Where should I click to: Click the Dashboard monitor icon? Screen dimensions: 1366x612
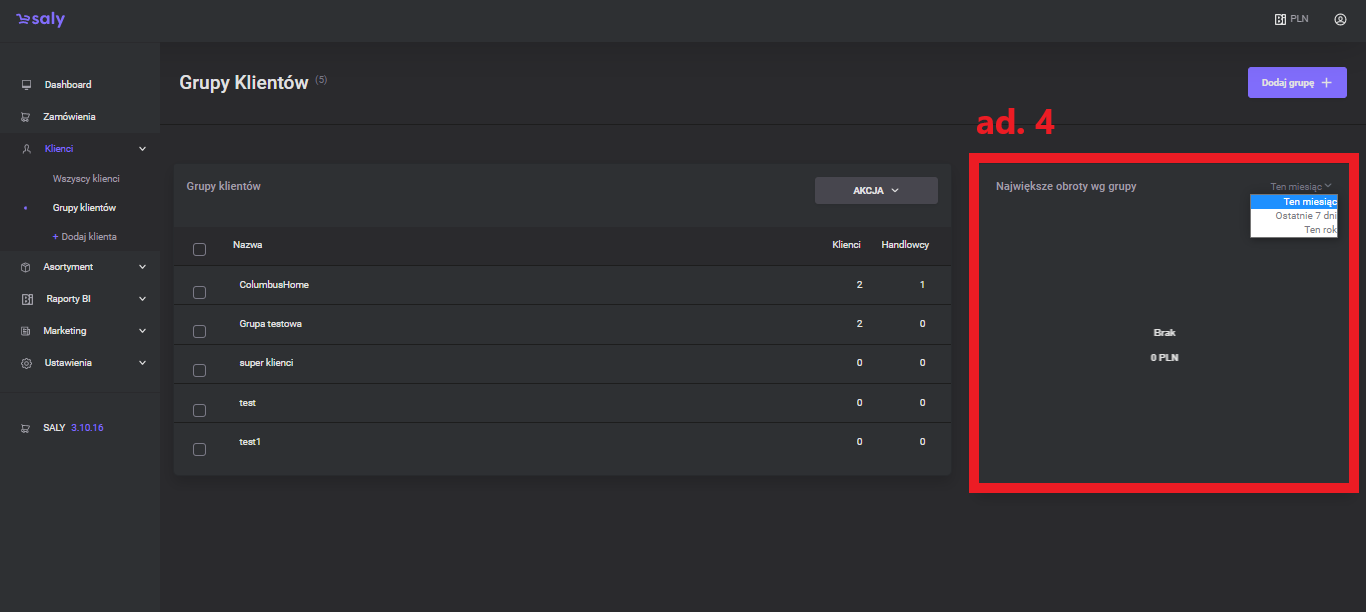click(27, 85)
